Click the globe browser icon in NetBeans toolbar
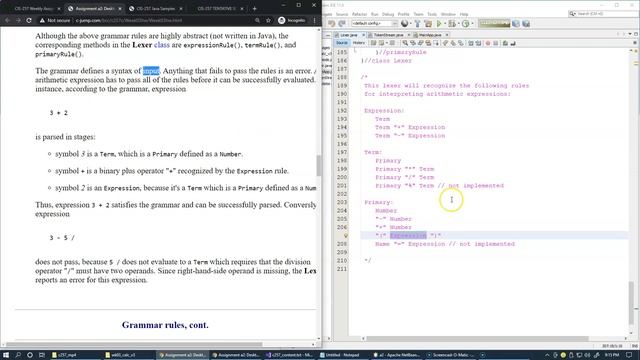Image resolution: width=640 pixels, height=360 pixels. (404, 24)
